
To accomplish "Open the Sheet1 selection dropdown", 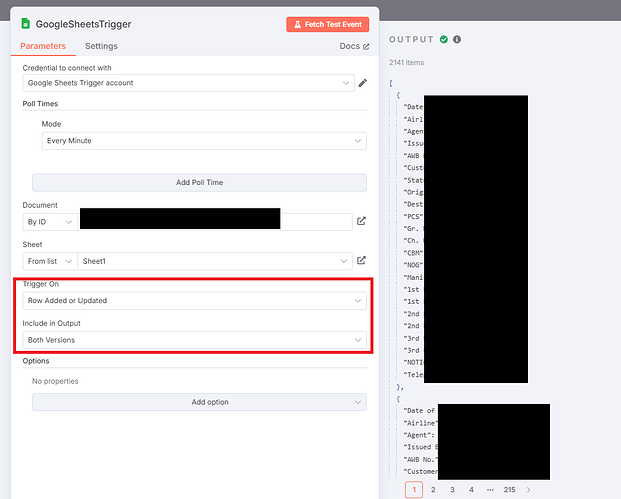I will click(x=215, y=261).
